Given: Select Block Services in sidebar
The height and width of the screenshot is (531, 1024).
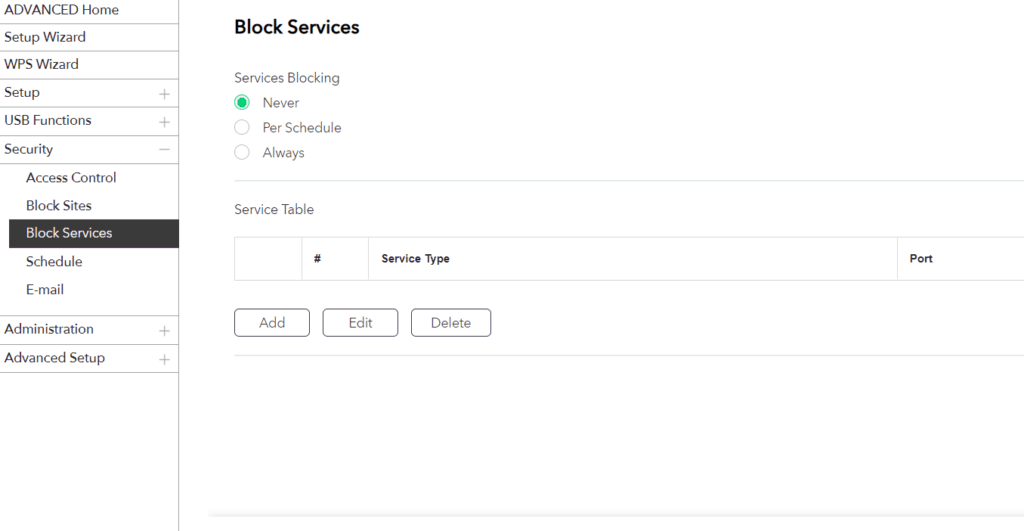Looking at the screenshot, I should pyautogui.click(x=69, y=233).
